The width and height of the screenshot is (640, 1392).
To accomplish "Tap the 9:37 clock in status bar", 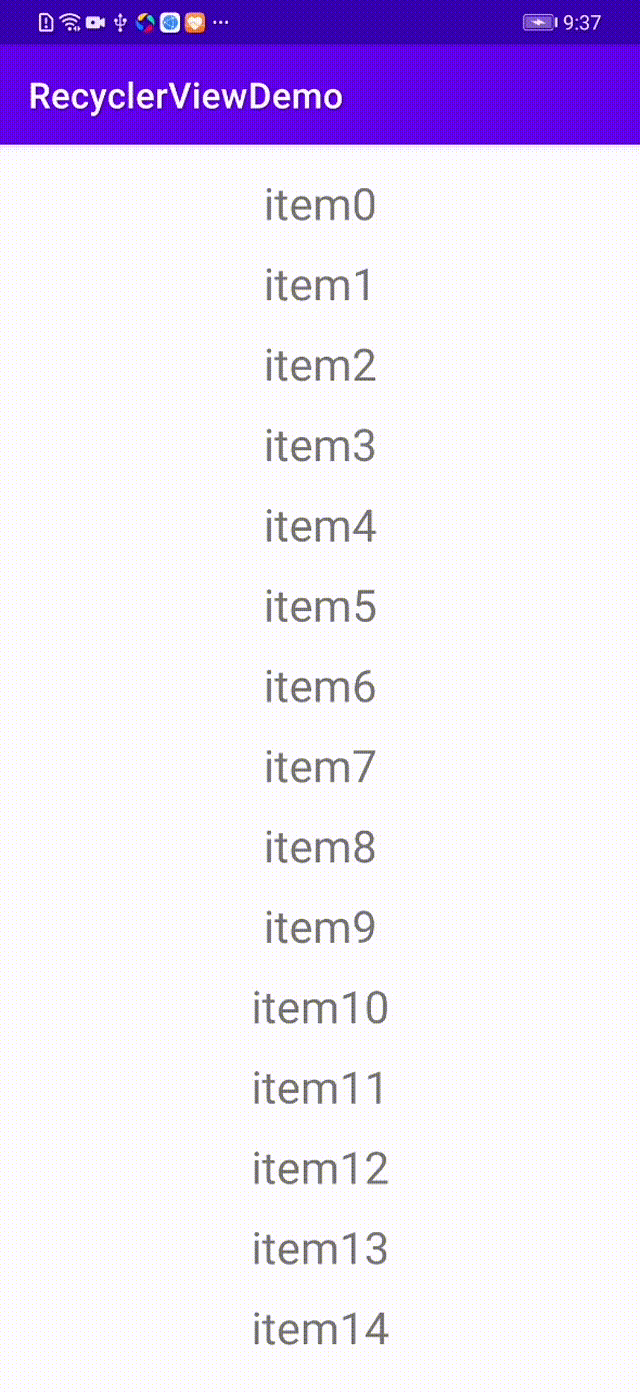I will [582, 22].
